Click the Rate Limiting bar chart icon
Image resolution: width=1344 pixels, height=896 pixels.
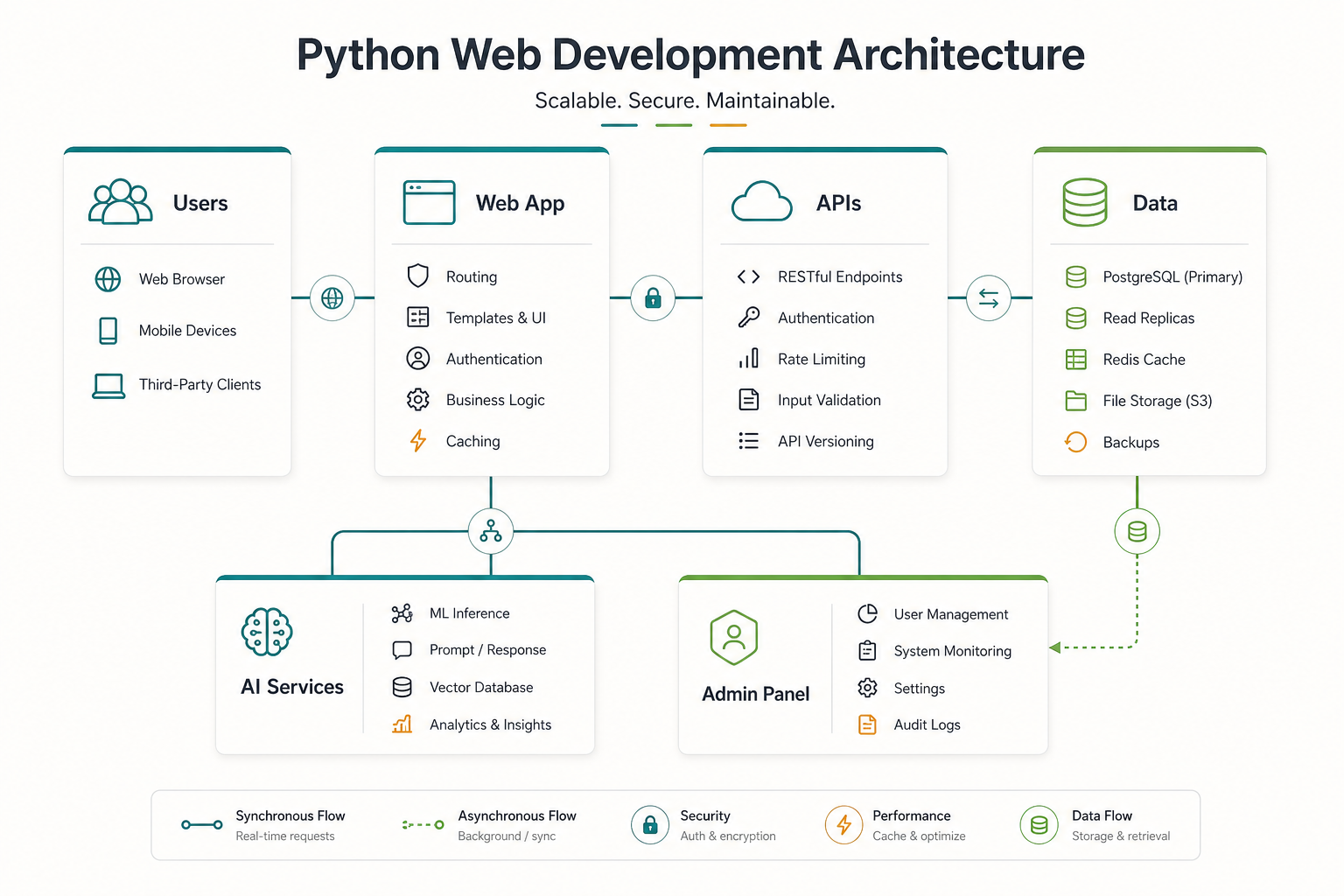coord(749,358)
